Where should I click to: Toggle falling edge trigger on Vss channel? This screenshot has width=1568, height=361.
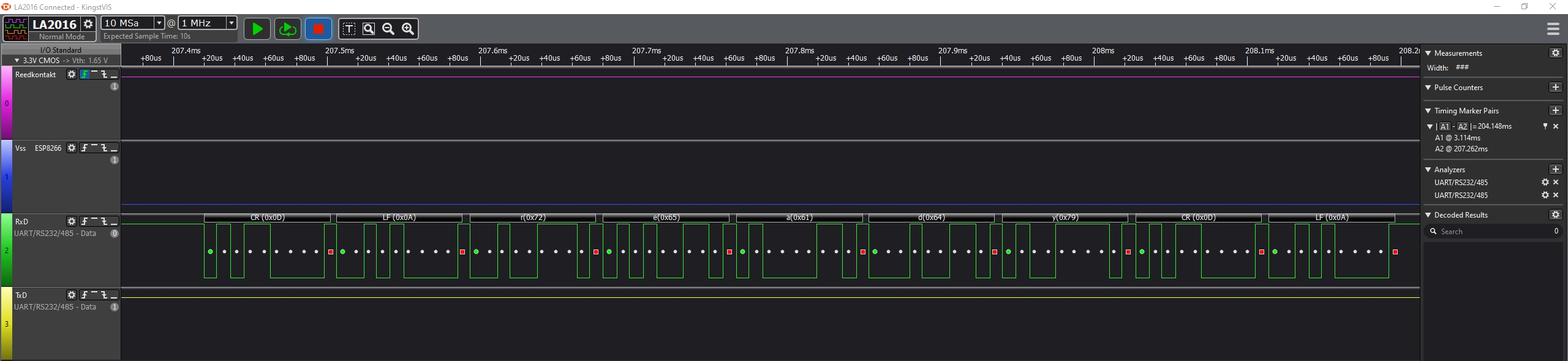[104, 148]
